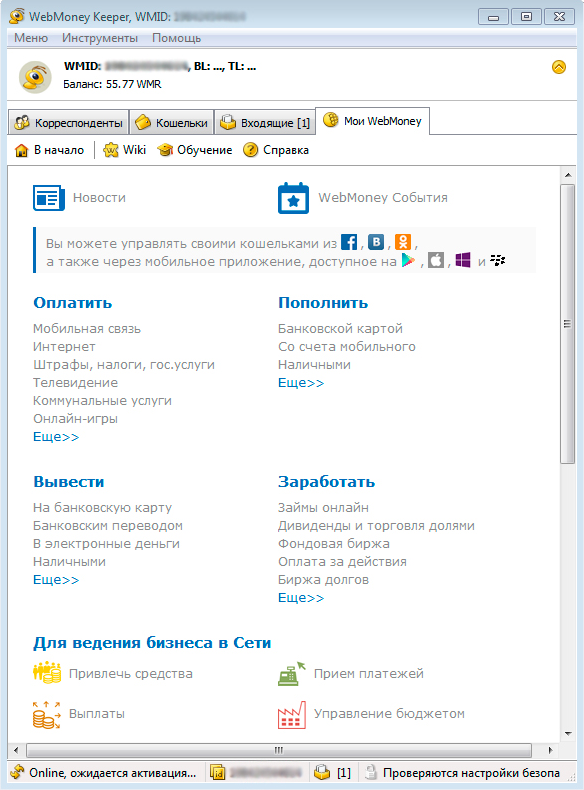Open the Корреспонденты tab
This screenshot has height=790, width=584.
(69, 123)
